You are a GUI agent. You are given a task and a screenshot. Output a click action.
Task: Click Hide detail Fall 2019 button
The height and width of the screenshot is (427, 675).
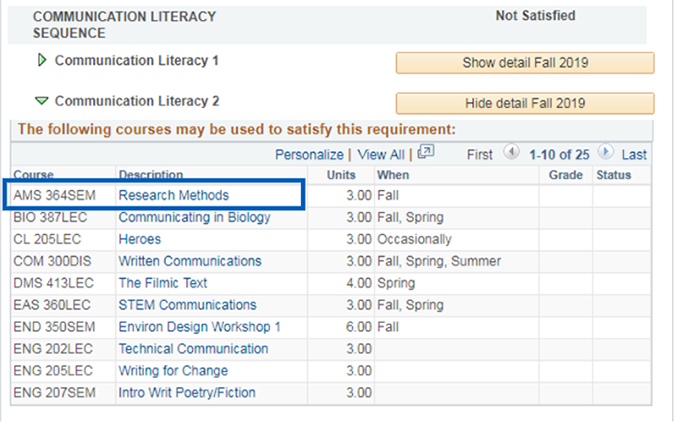click(525, 103)
